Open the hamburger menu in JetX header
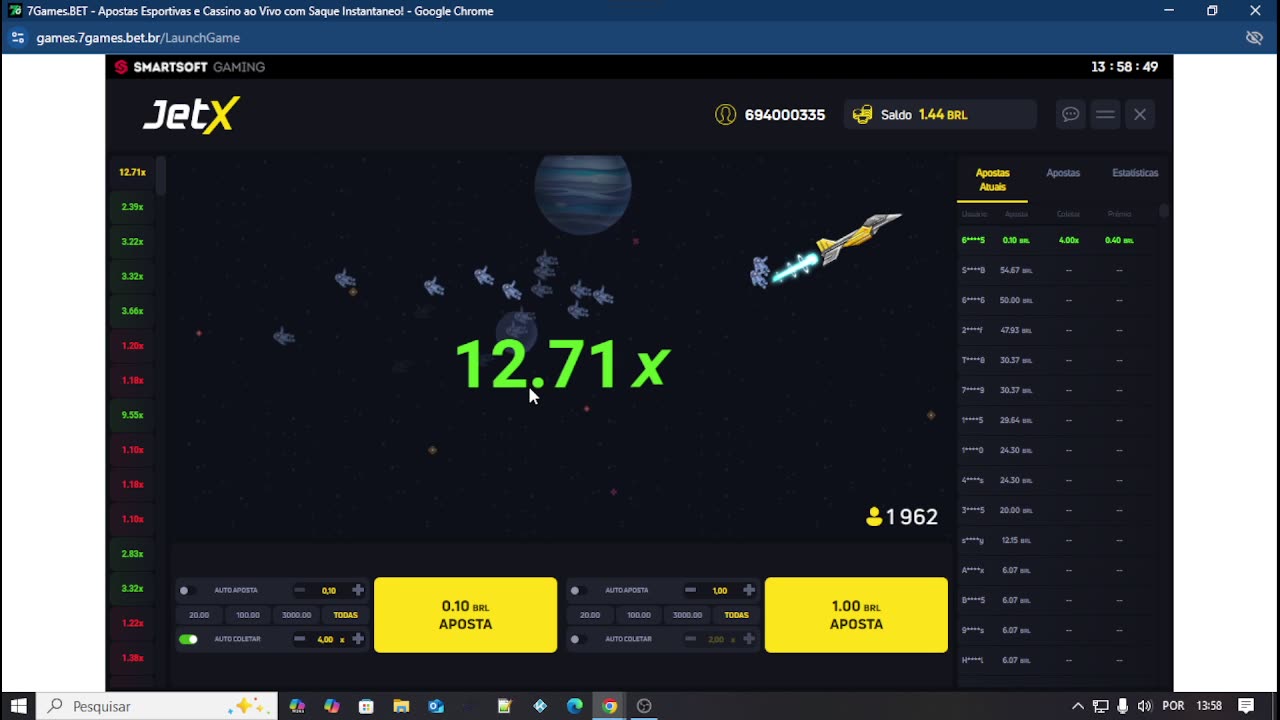Screen dimensions: 1280x720 click(1105, 114)
